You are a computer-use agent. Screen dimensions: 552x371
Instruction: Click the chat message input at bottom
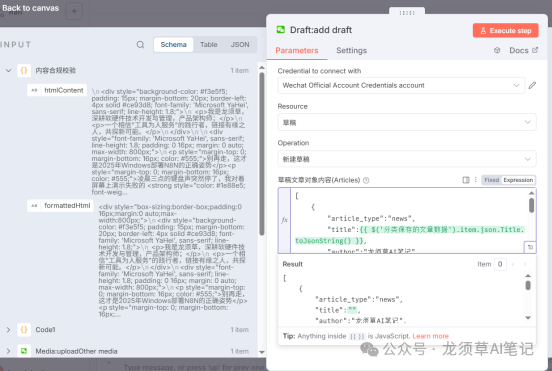(193, 367)
